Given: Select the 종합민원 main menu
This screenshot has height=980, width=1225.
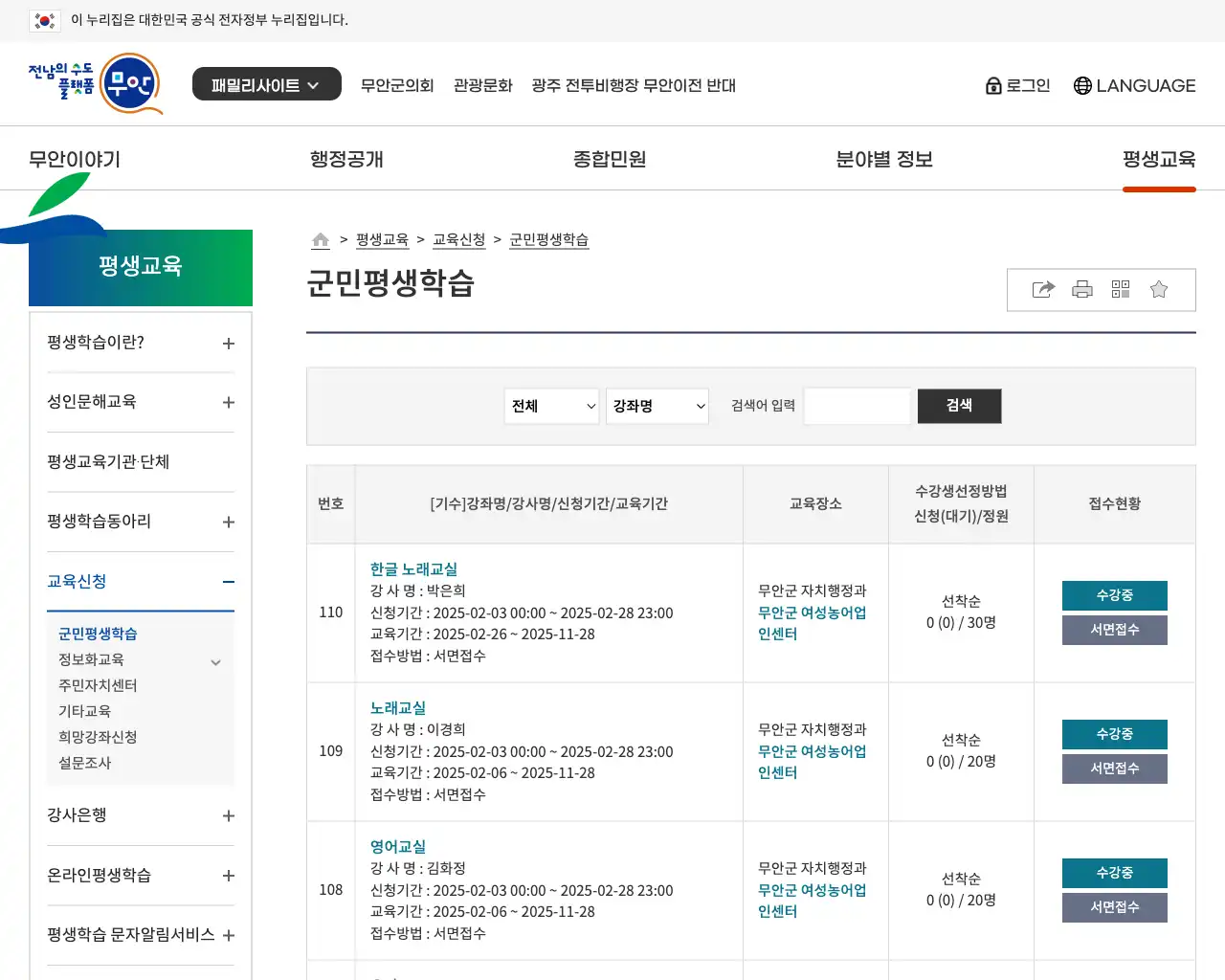Looking at the screenshot, I should pos(610,159).
